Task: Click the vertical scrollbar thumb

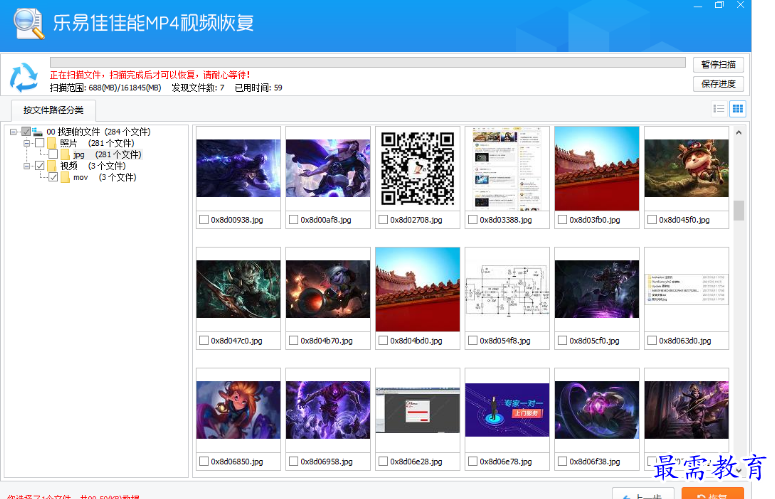Action: click(738, 210)
